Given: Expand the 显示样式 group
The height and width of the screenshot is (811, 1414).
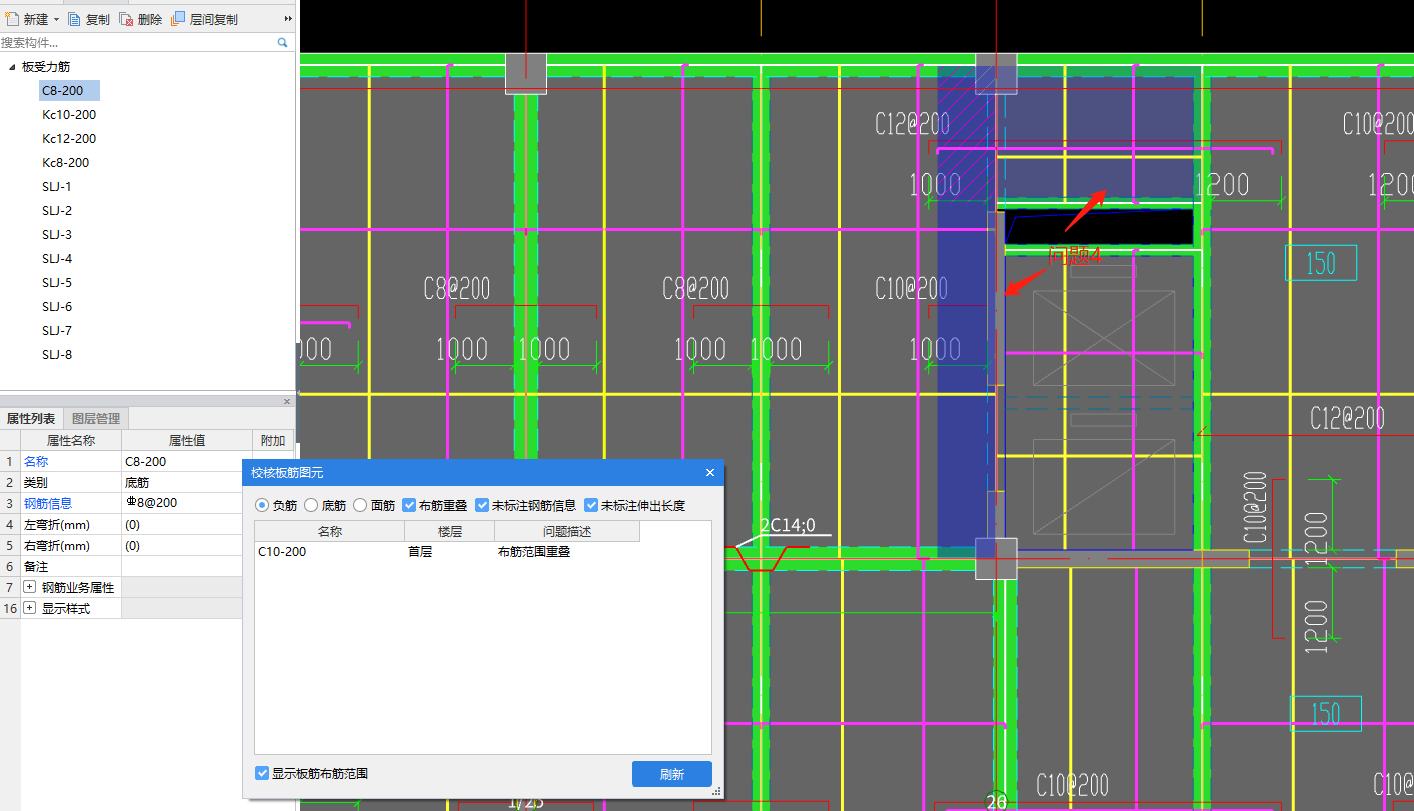Looking at the screenshot, I should coord(30,609).
